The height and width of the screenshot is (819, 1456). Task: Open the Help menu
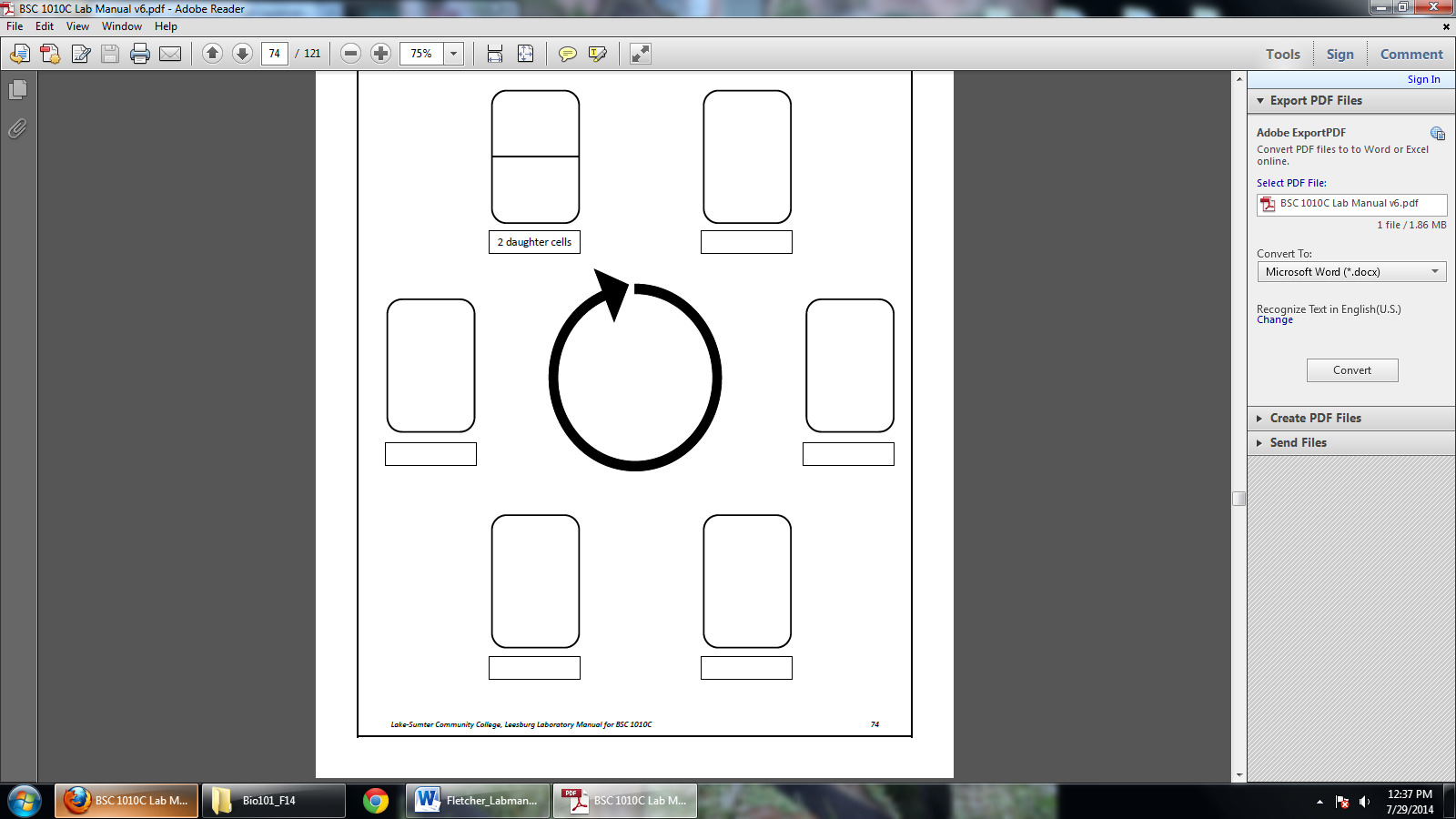tap(166, 26)
